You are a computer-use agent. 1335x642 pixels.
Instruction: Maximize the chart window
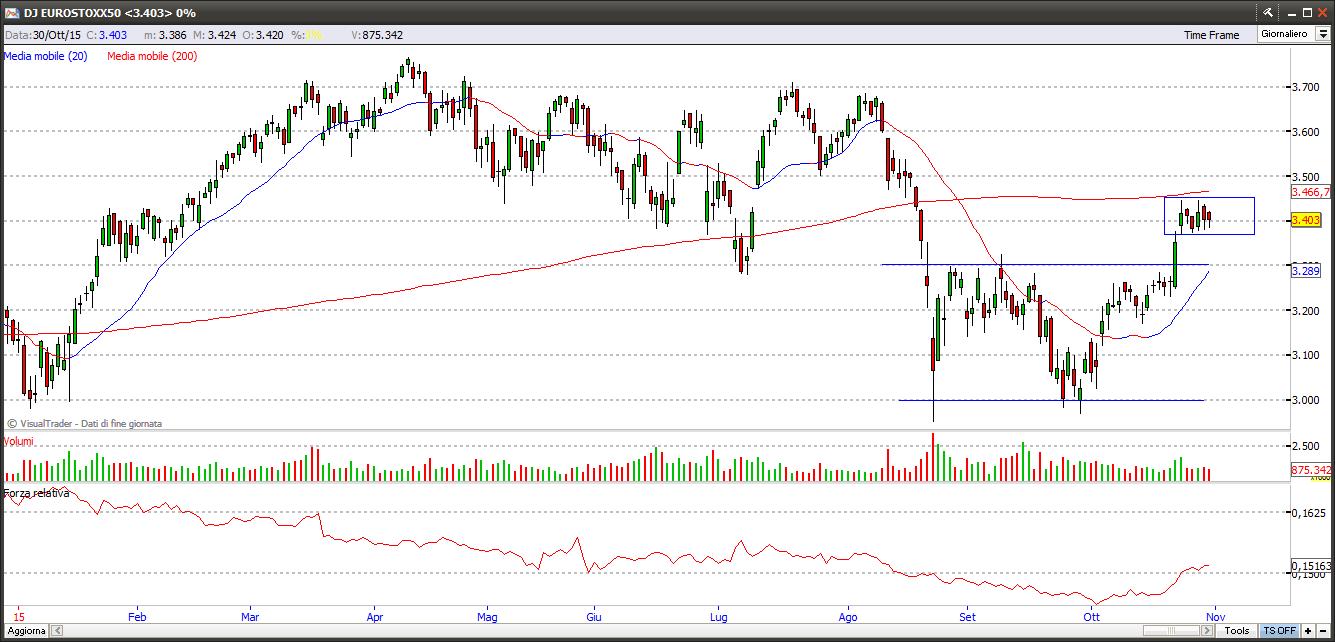tap(1306, 12)
